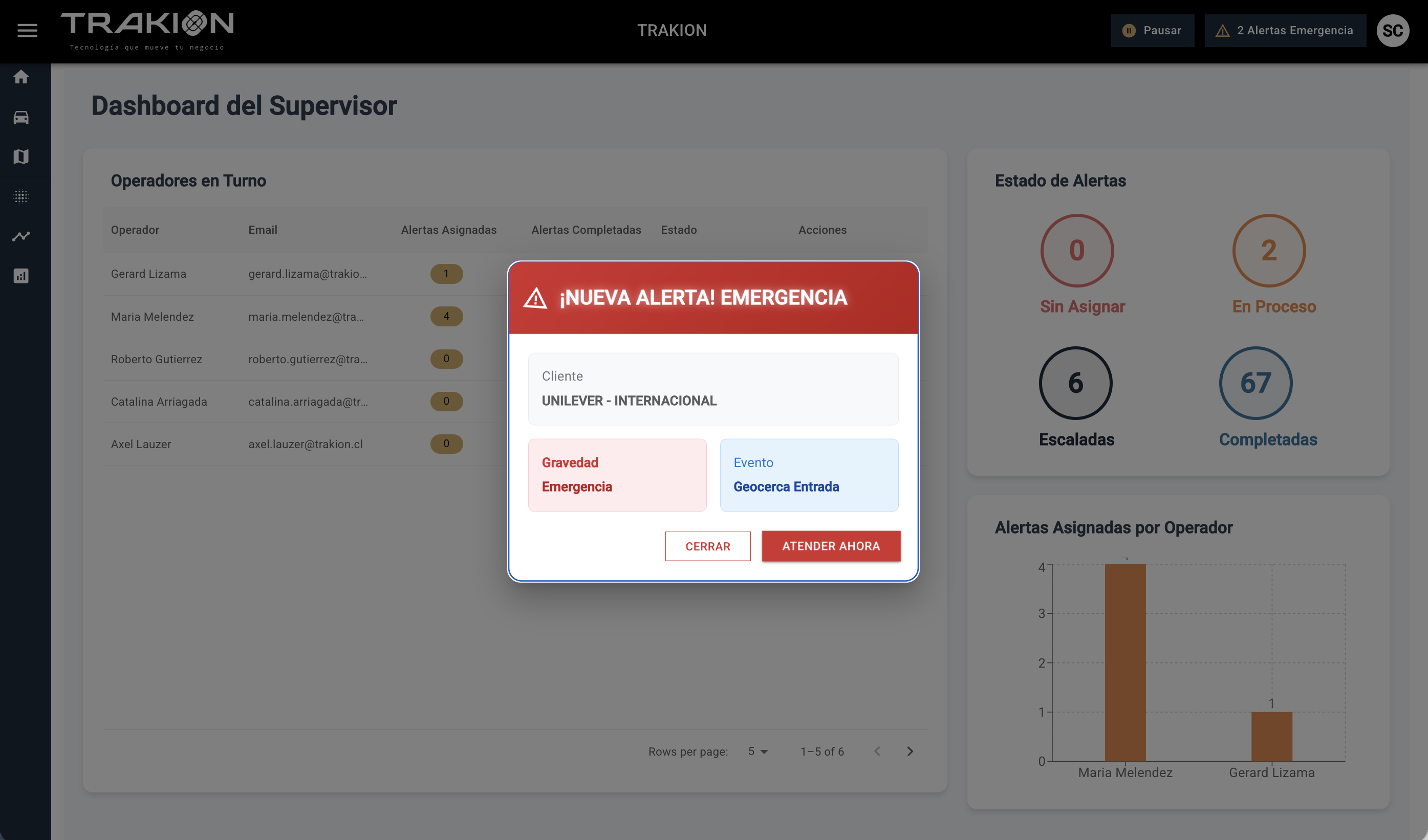Click the Escaladas count circle showing 6
This screenshot has width=1428, height=840.
[x=1075, y=383]
